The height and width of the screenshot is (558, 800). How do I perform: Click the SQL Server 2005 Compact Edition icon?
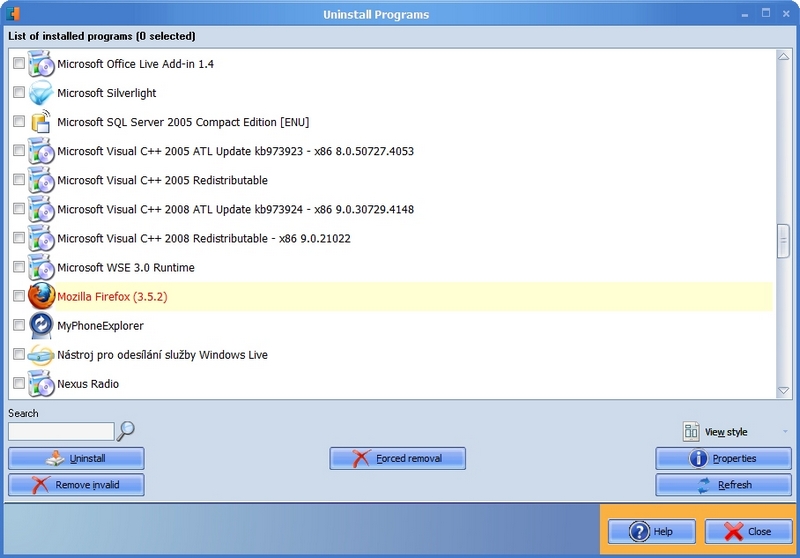click(x=41, y=122)
